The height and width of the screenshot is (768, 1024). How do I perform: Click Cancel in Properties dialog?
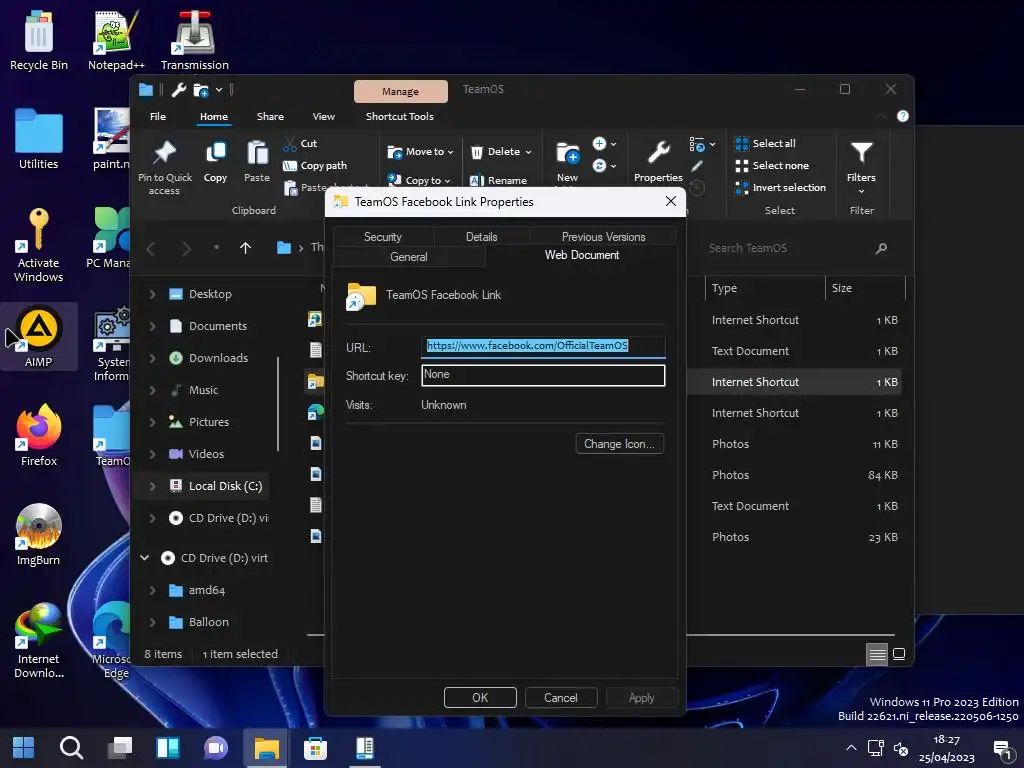coord(561,697)
